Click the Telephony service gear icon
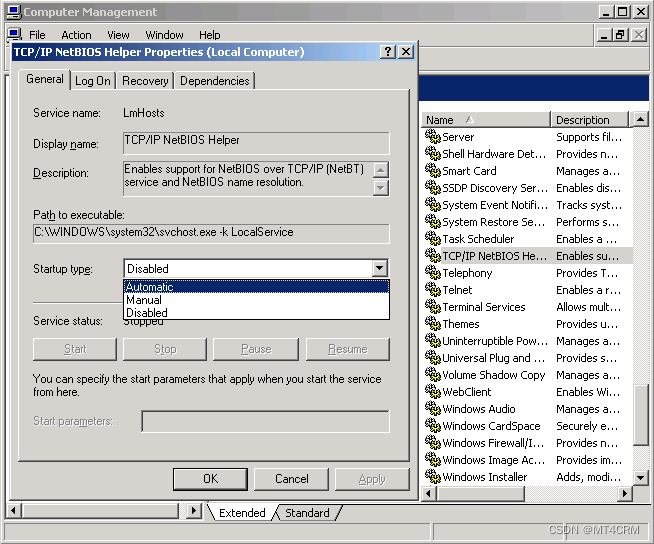This screenshot has height=544, width=654. [433, 272]
